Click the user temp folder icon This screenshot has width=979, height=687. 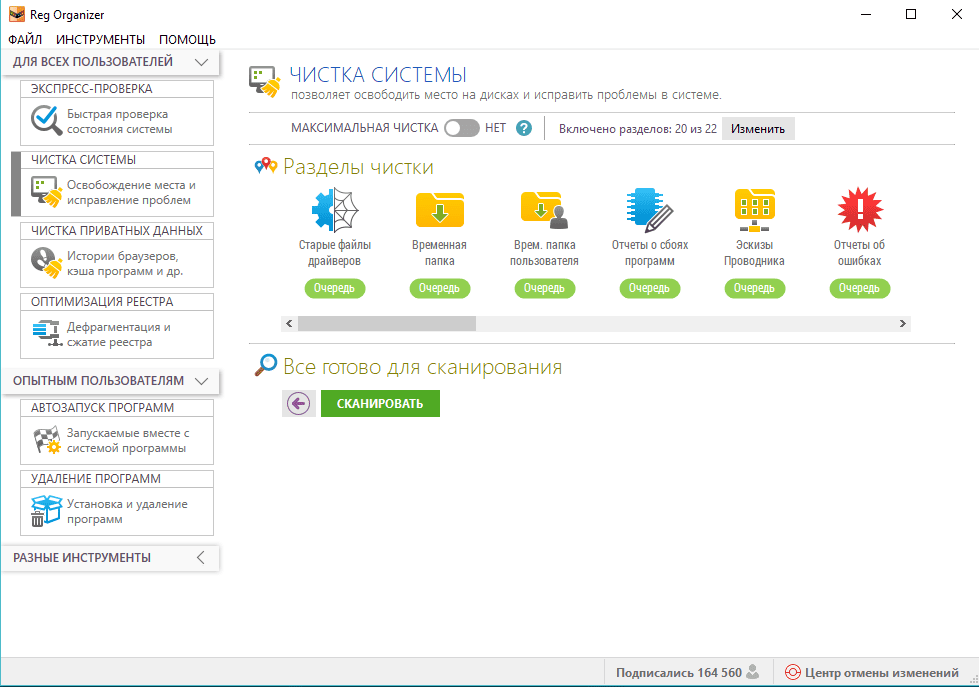point(544,209)
